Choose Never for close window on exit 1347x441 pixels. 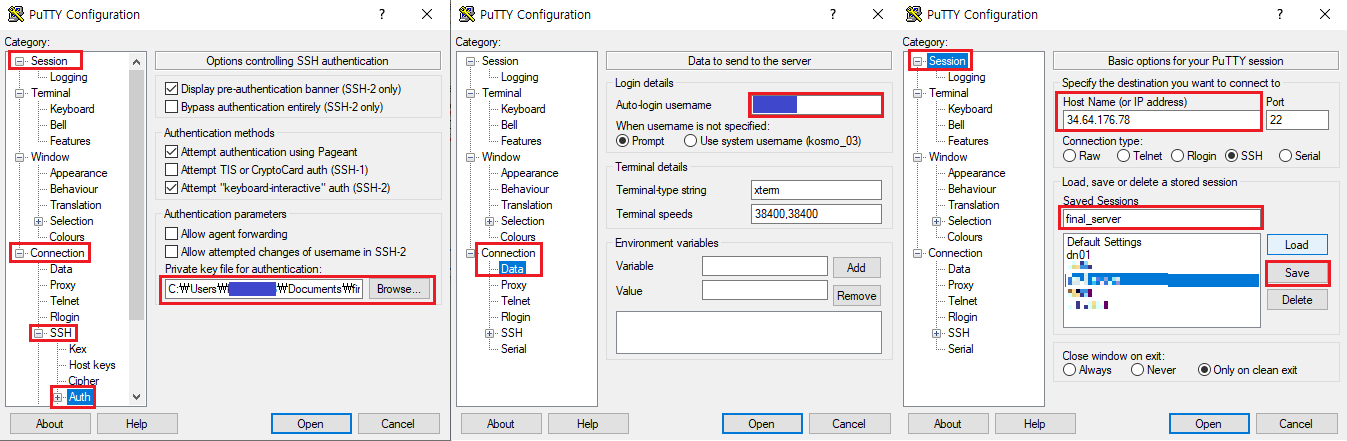(1138, 370)
